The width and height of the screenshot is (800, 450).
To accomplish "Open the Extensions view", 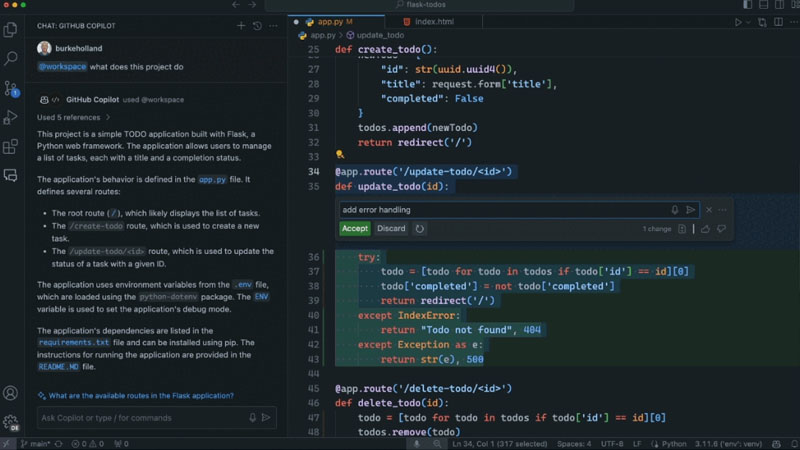I will coord(10,147).
